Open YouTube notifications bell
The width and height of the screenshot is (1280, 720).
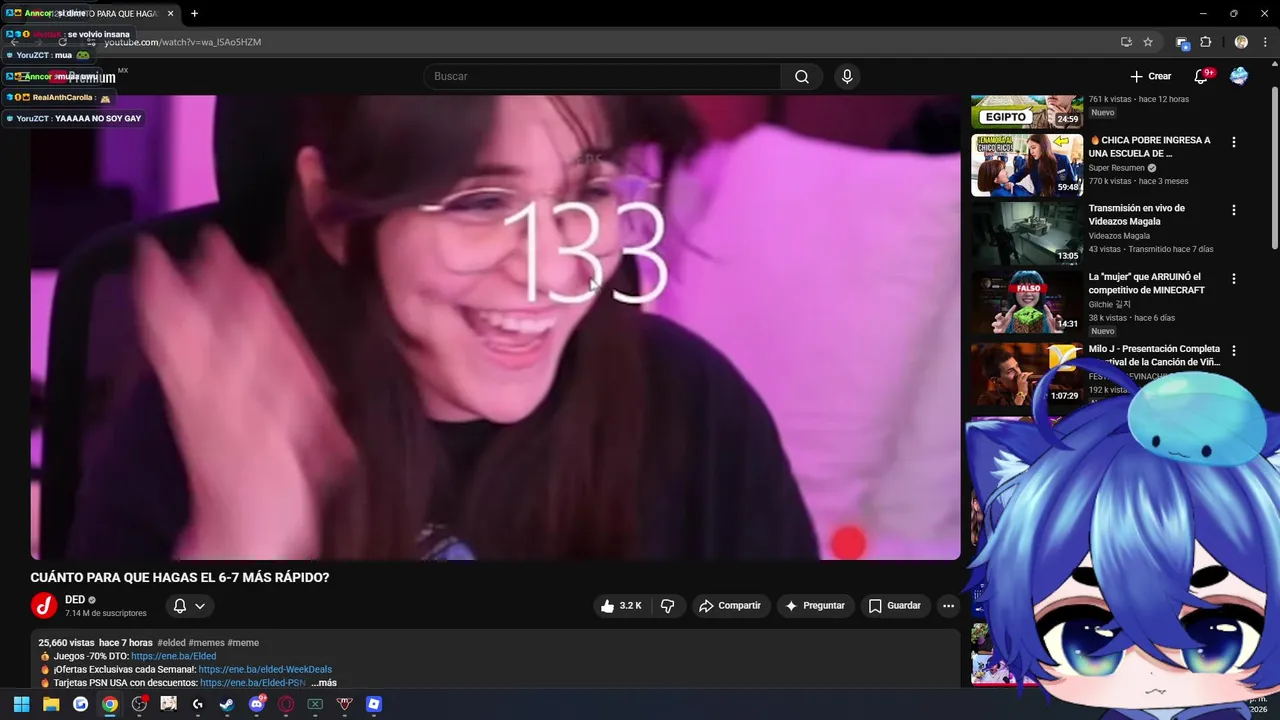pos(1202,76)
